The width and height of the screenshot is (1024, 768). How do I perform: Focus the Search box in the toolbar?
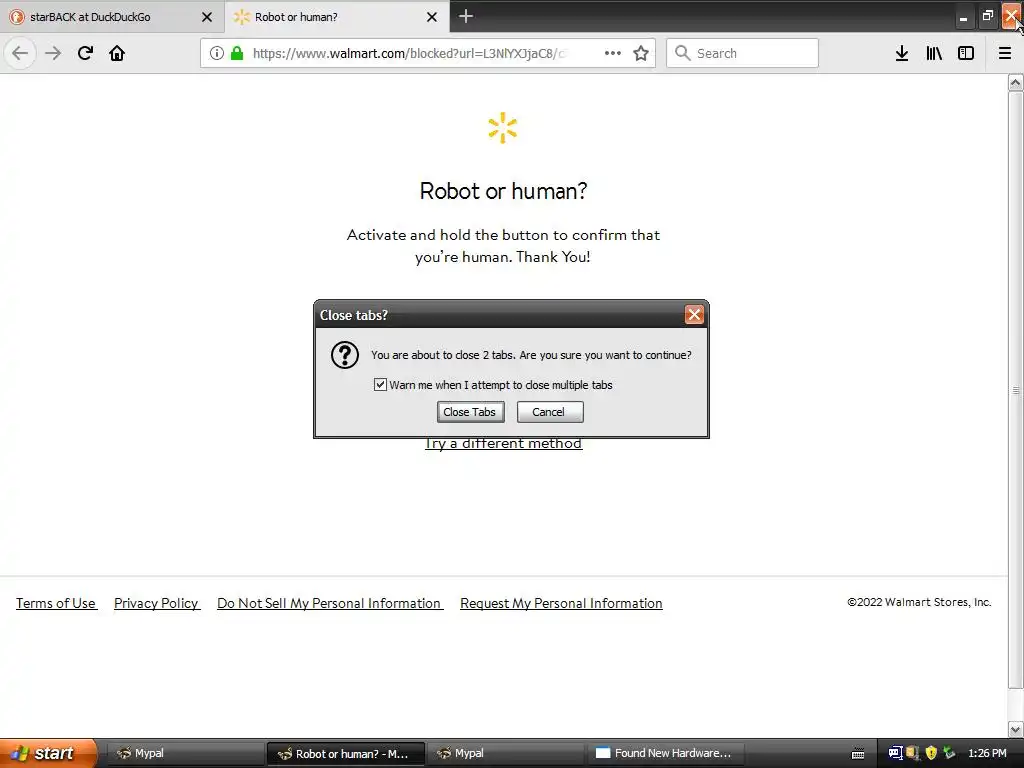click(x=742, y=53)
